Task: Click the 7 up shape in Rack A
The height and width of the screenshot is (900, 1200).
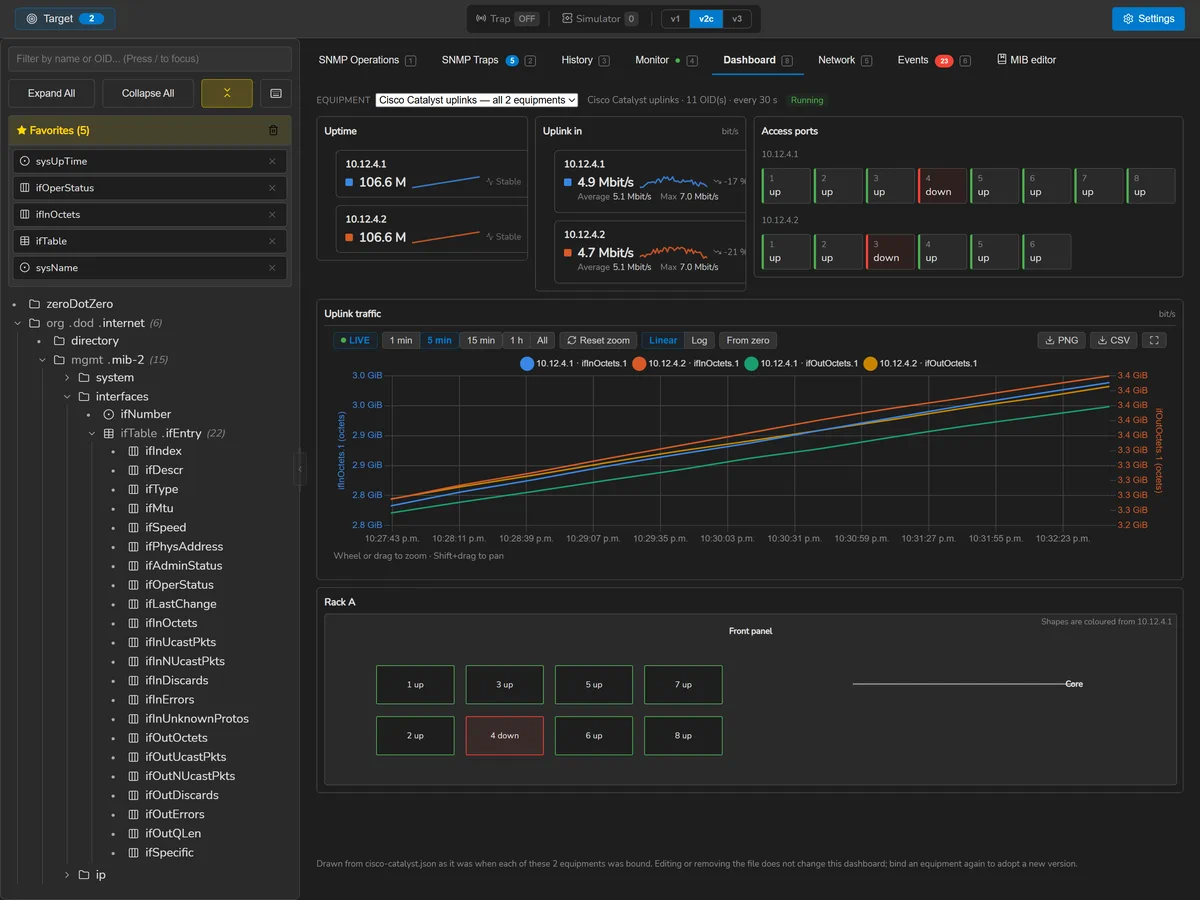Action: (x=683, y=685)
